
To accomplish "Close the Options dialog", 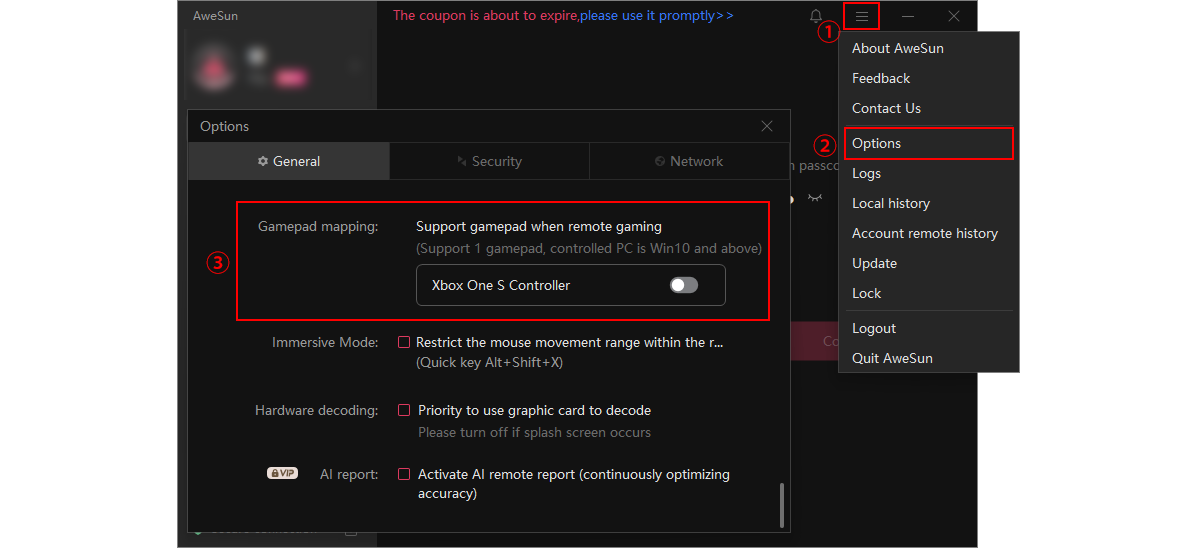I will 767,126.
